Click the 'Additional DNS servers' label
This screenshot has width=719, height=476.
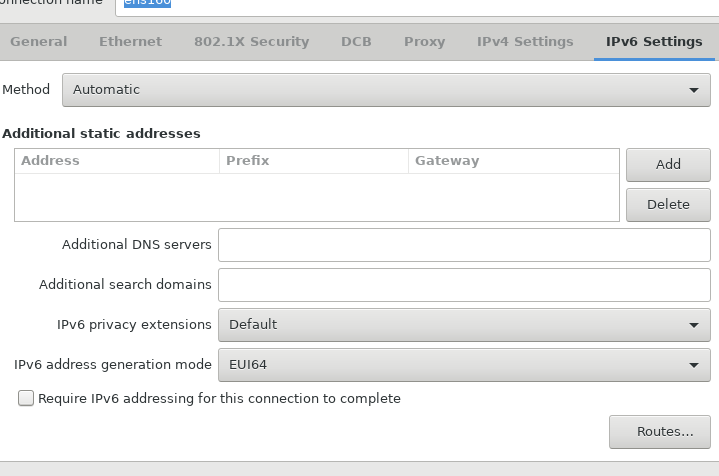click(137, 244)
